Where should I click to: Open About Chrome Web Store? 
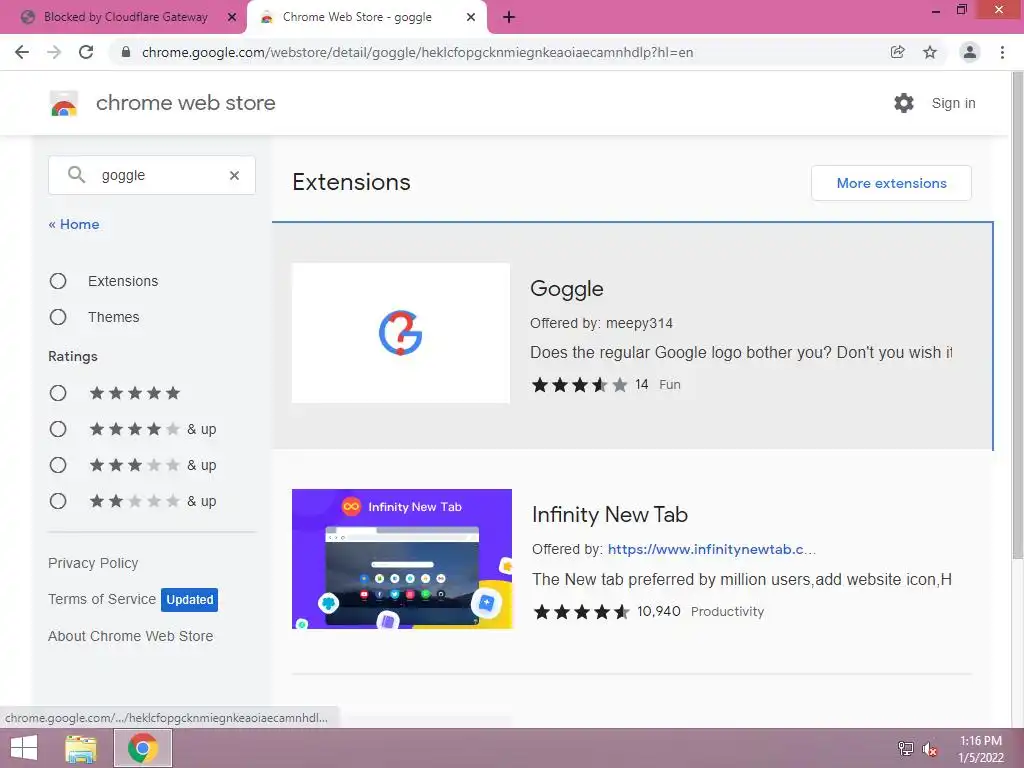tap(131, 636)
